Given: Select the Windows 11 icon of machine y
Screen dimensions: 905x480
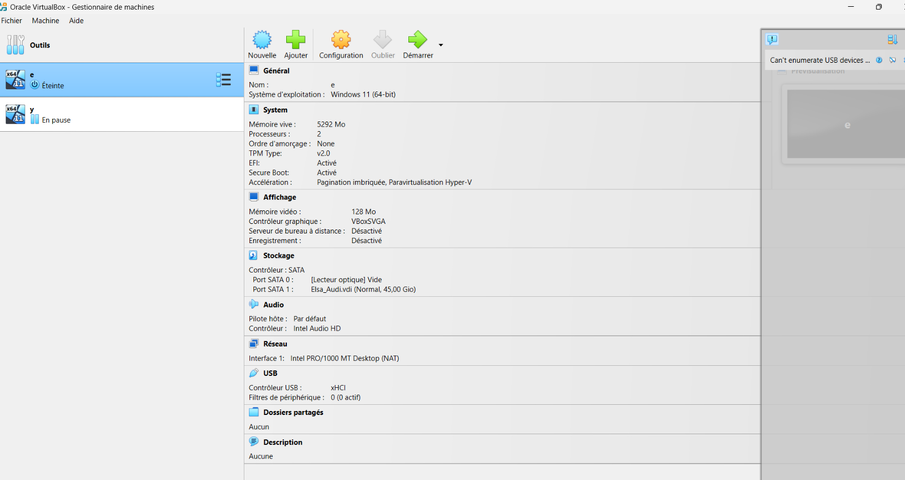Looking at the screenshot, I should pos(16,114).
